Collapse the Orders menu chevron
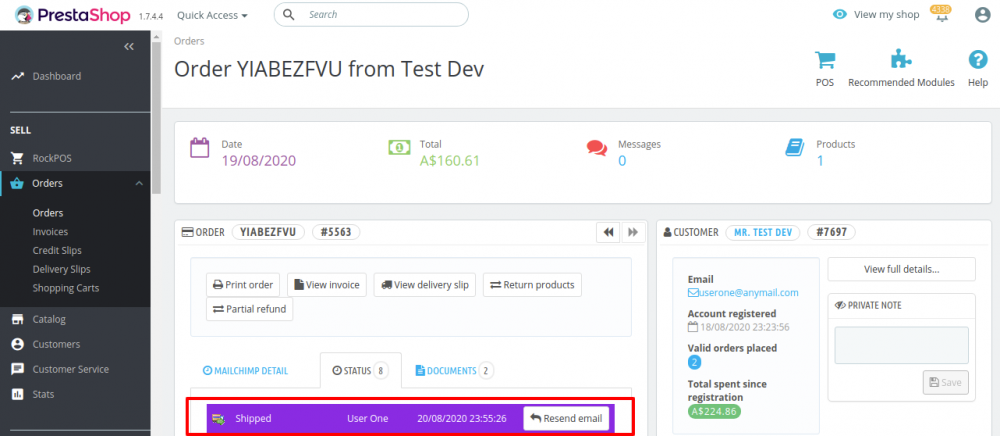Screen dimensions: 1000x436 (x=138, y=183)
